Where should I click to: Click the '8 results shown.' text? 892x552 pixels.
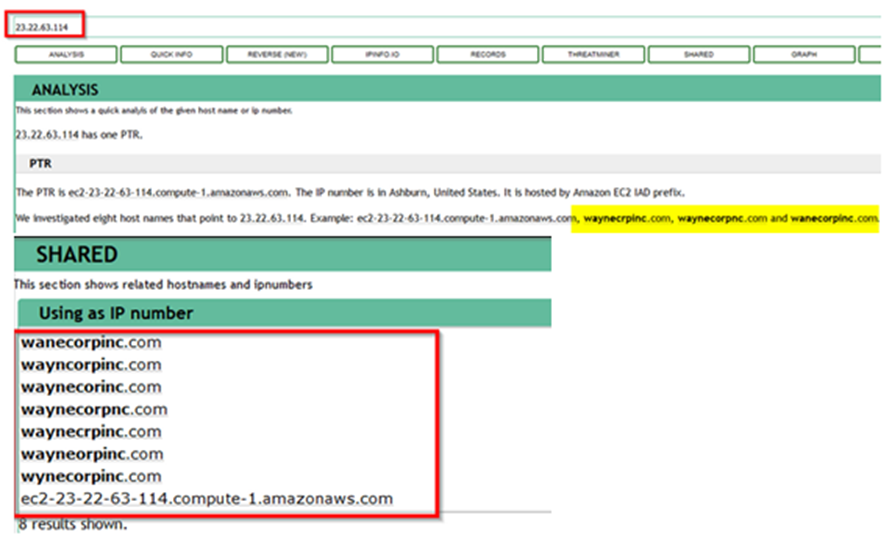click(x=72, y=524)
